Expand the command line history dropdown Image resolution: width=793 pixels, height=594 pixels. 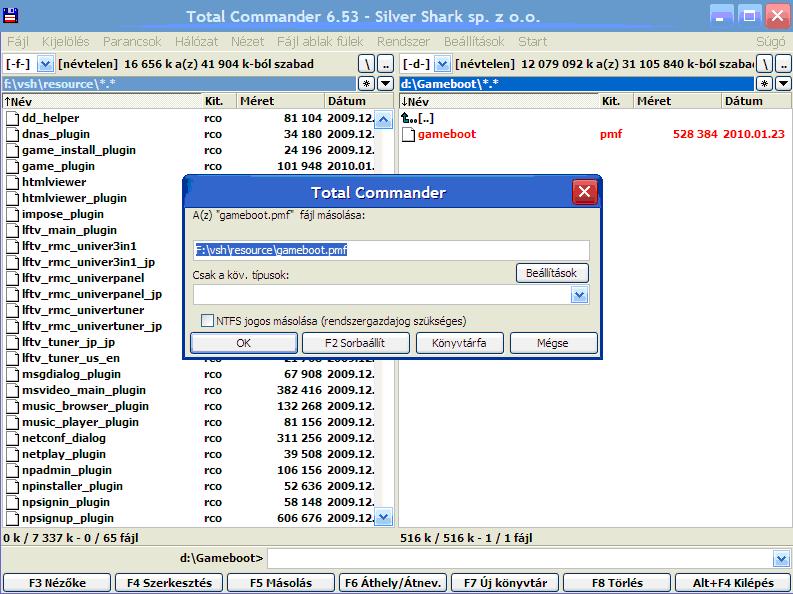coord(781,558)
